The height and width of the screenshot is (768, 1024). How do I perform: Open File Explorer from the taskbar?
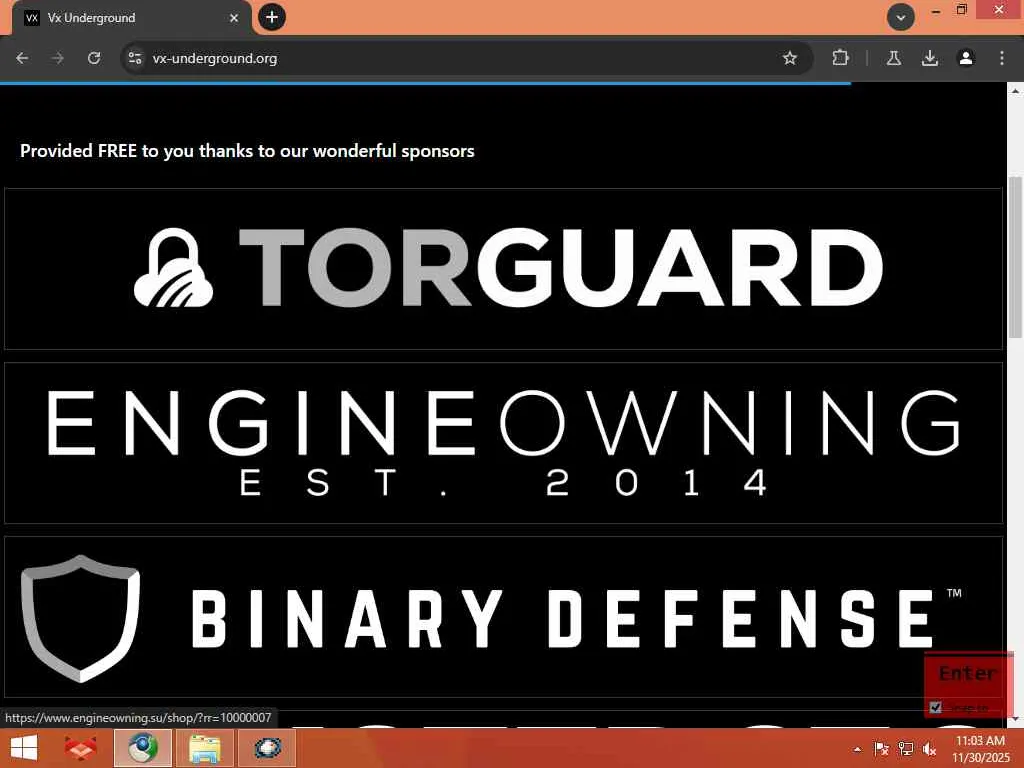coord(204,748)
